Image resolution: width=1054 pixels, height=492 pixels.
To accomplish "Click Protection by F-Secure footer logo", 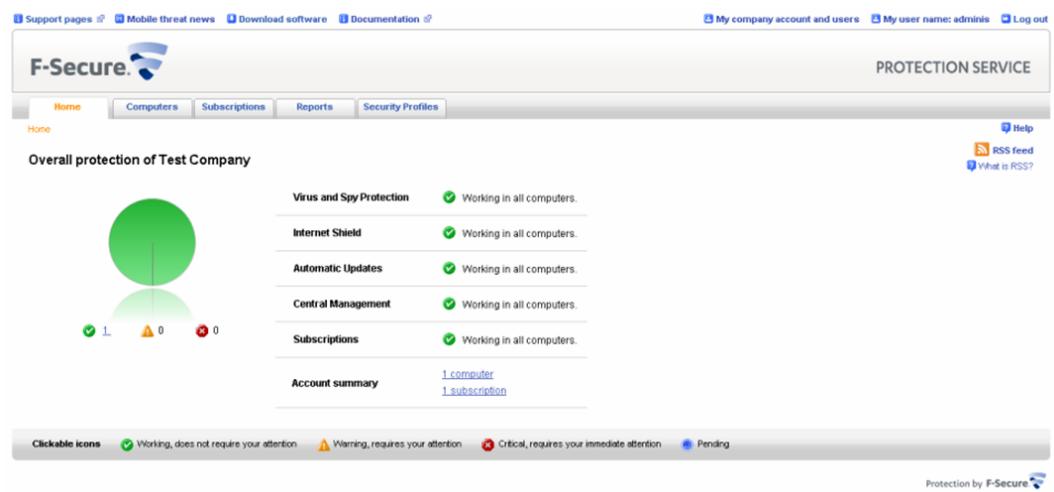I will coord(986,481).
